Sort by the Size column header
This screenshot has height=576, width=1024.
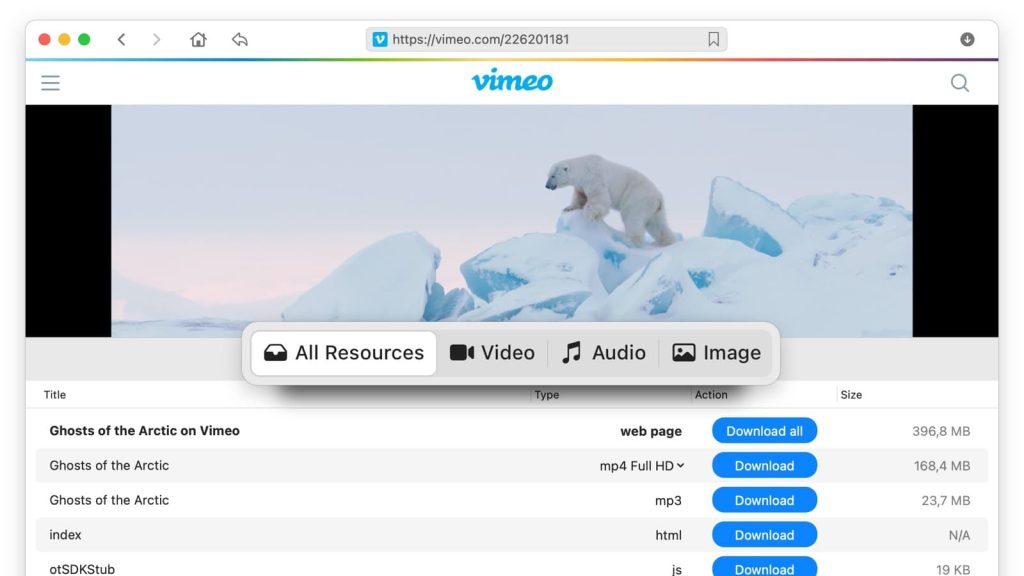pos(851,394)
